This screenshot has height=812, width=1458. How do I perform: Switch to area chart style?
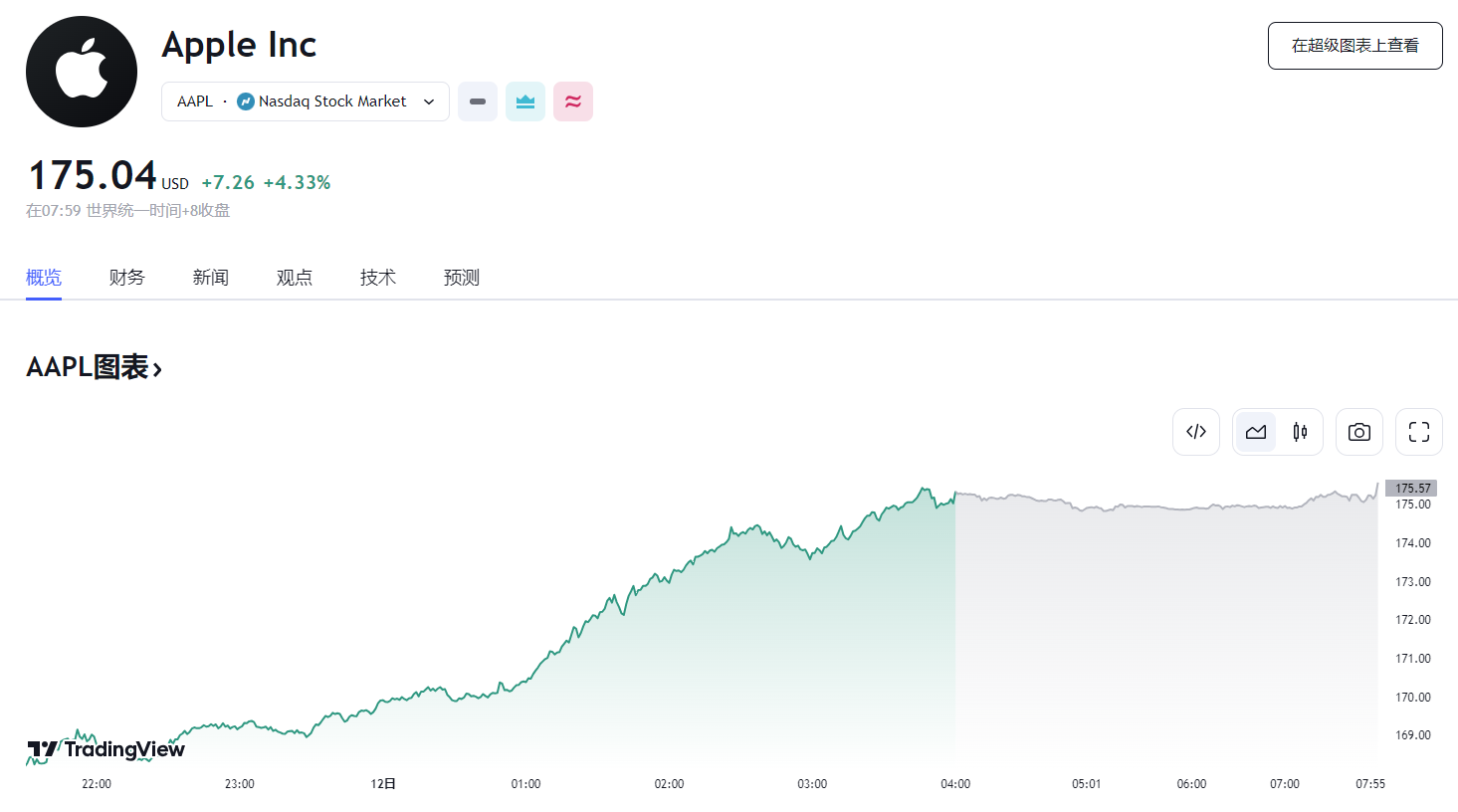click(1256, 432)
